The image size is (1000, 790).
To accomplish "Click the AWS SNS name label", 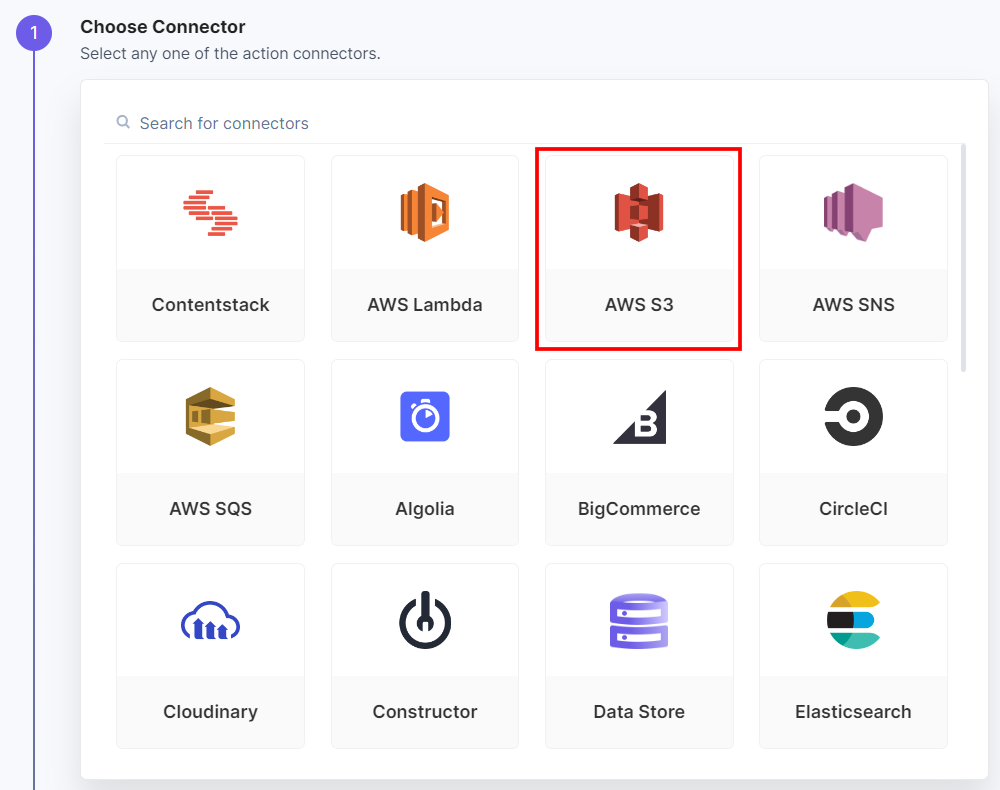I will (x=853, y=304).
